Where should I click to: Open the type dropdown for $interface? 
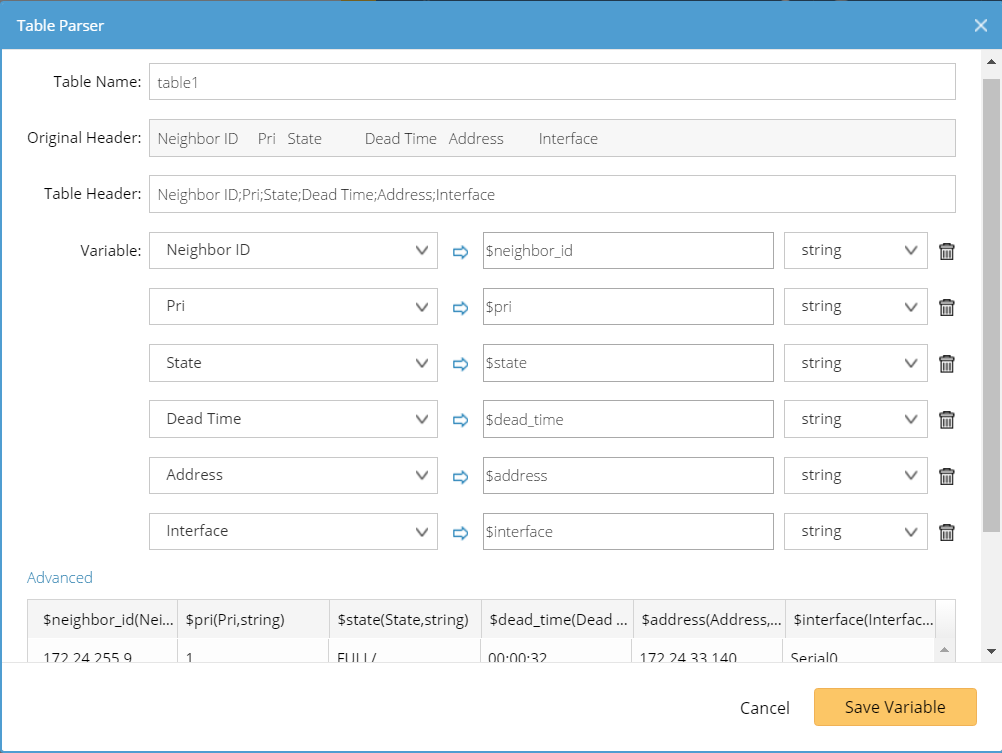[x=855, y=531]
